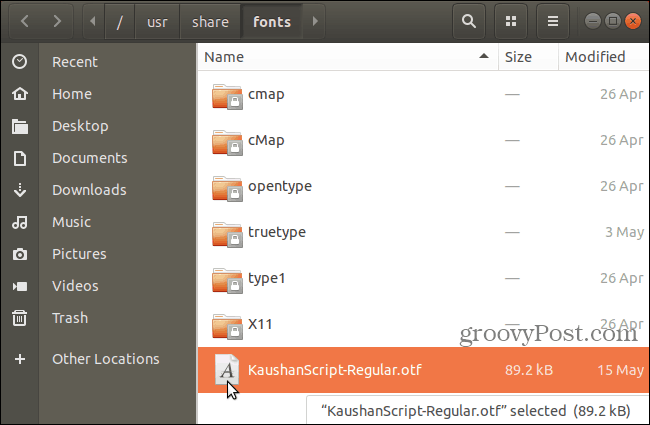
Task: Click the Documents page icon
Action: click(19, 158)
